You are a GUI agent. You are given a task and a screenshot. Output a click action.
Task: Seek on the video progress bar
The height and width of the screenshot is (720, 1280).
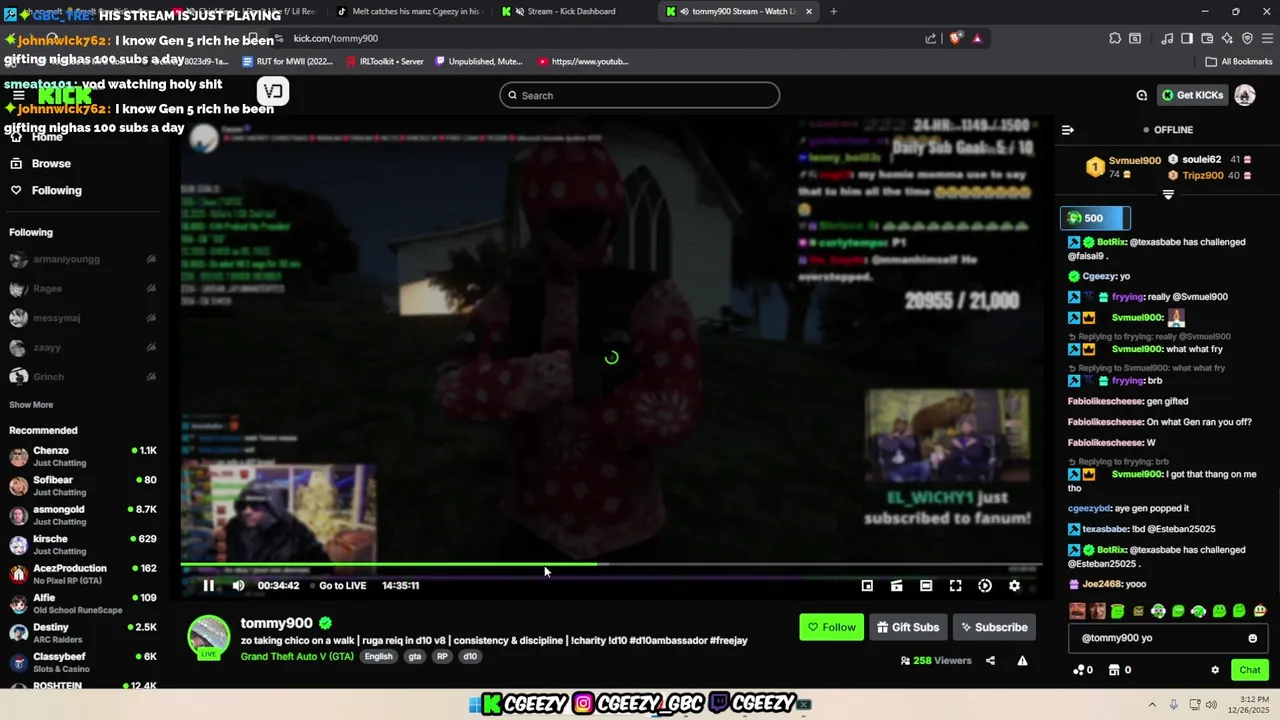(x=611, y=565)
